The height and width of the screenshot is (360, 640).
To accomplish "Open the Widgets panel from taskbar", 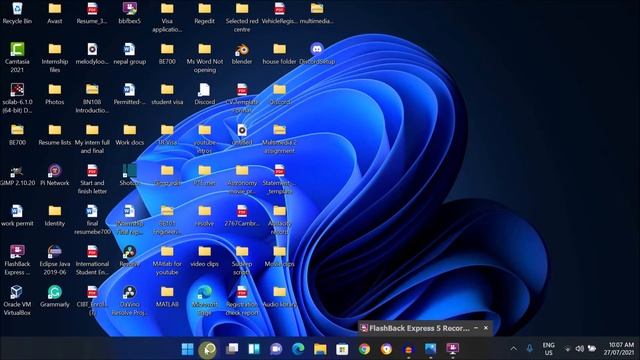I will pos(254,349).
